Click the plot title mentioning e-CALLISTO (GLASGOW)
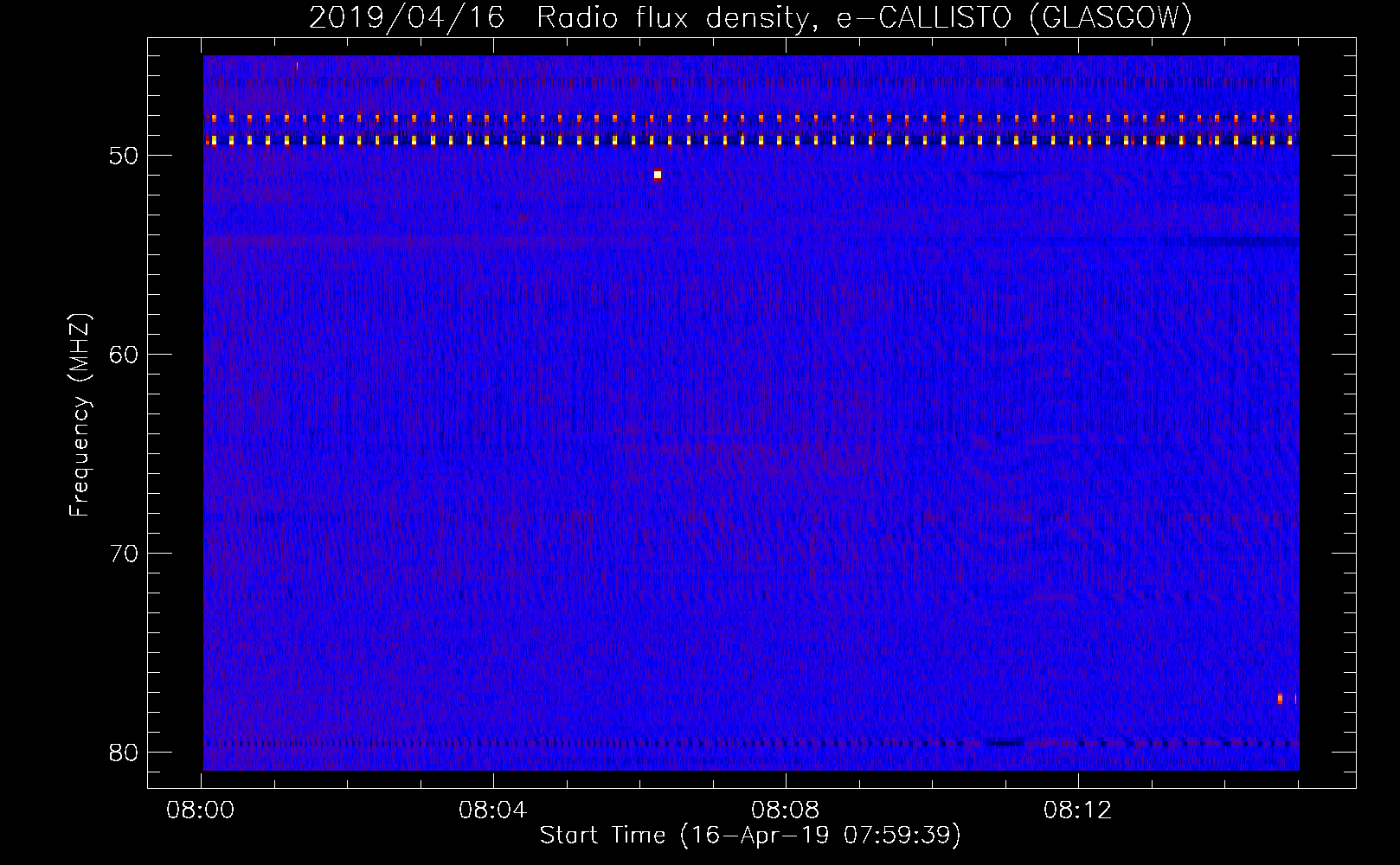The width and height of the screenshot is (1400, 865). click(x=750, y=17)
